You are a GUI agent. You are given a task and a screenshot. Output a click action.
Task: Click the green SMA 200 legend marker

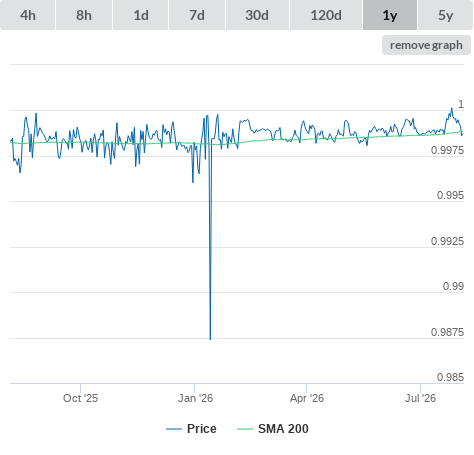coord(245,429)
